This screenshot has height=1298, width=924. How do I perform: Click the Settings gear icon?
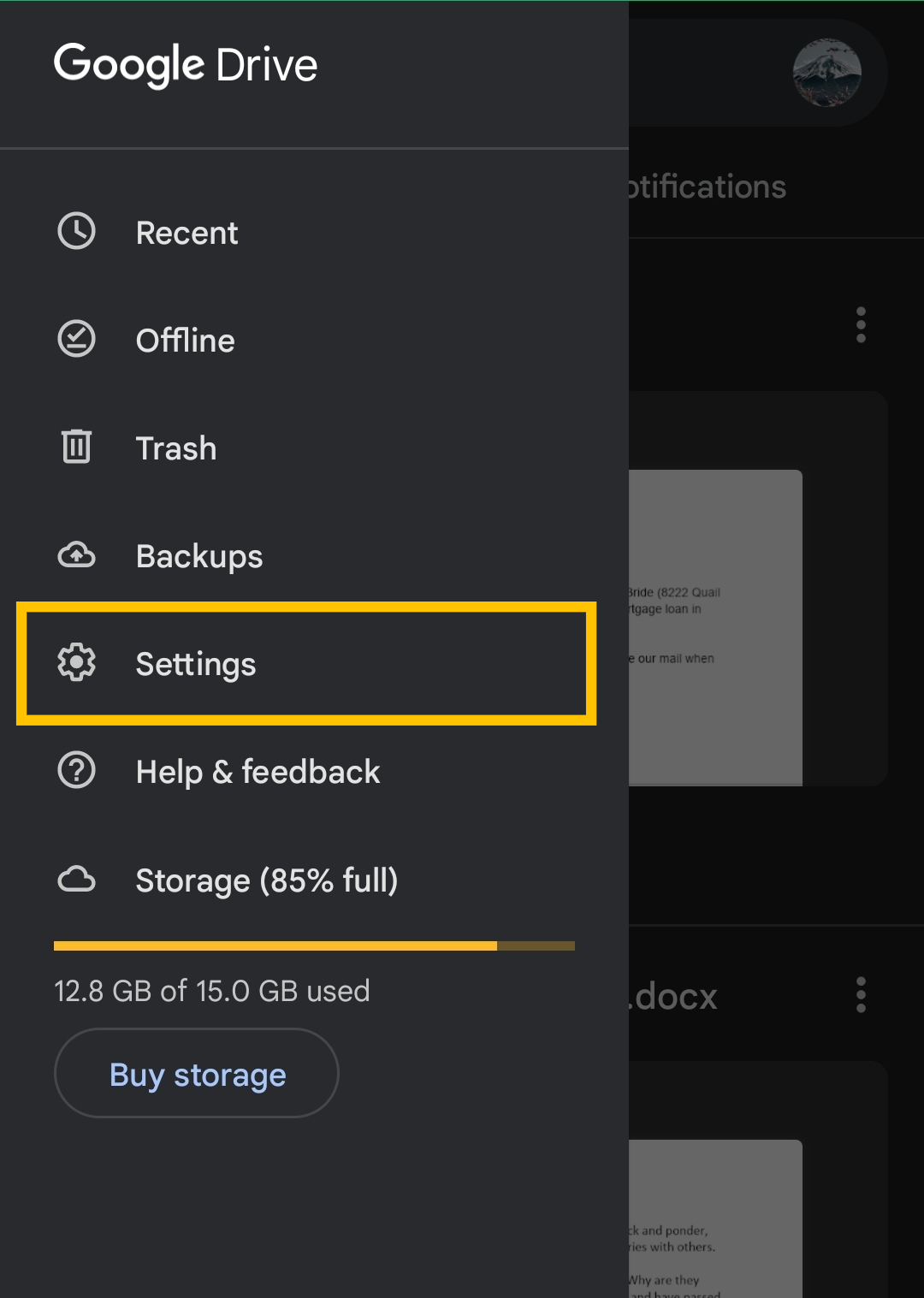77,663
